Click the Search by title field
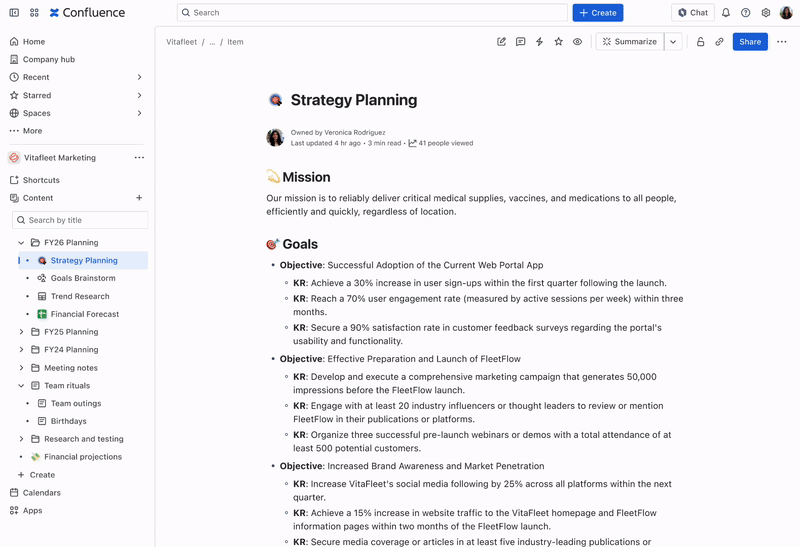The image size is (800, 547). (80, 220)
